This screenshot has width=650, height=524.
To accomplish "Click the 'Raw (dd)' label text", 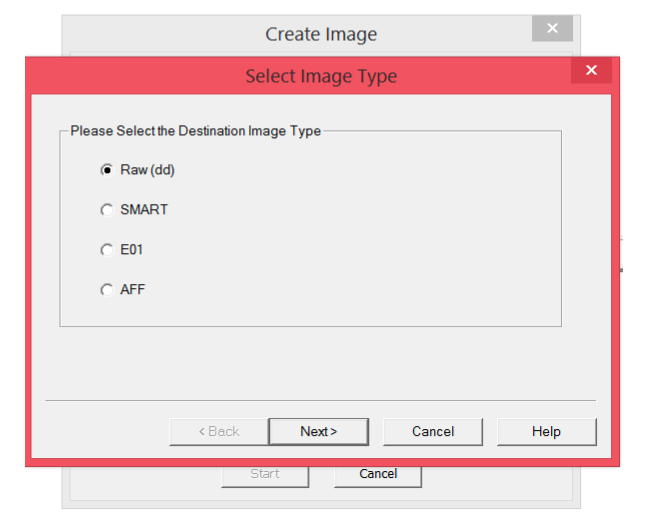I will pyautogui.click(x=147, y=170).
